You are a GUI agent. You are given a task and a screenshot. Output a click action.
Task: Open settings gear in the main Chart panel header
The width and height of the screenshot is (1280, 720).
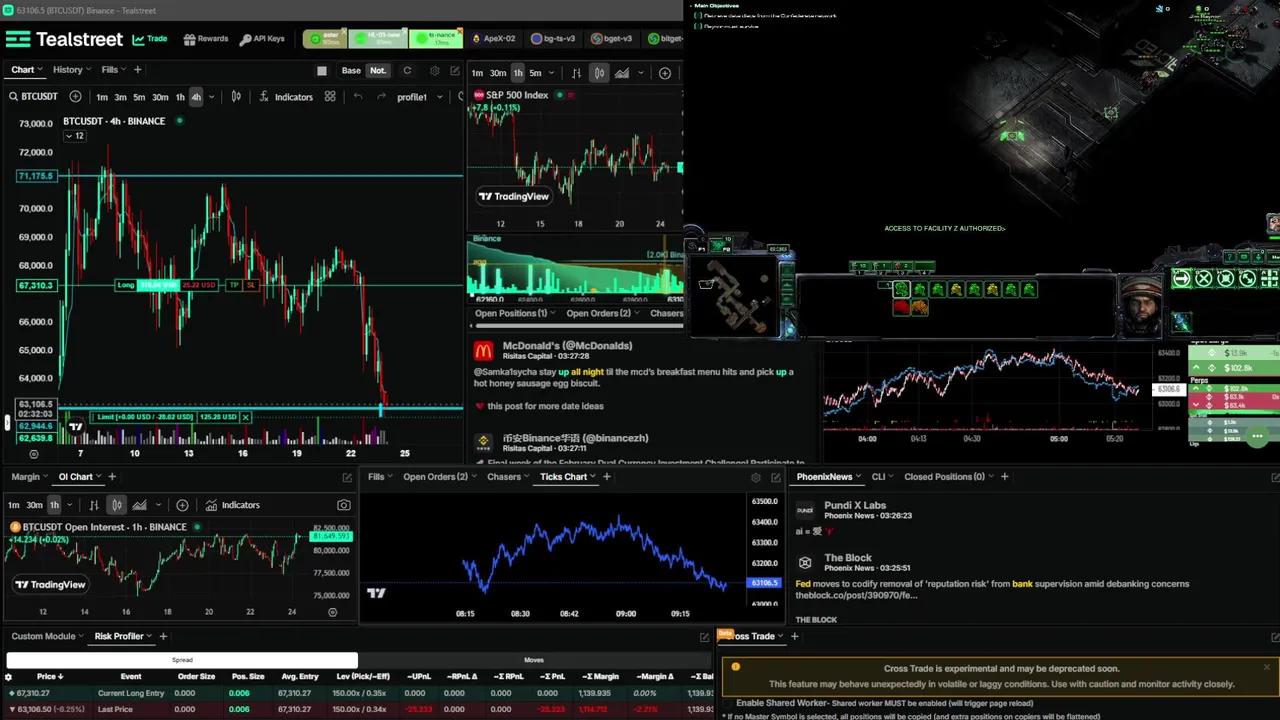[434, 71]
